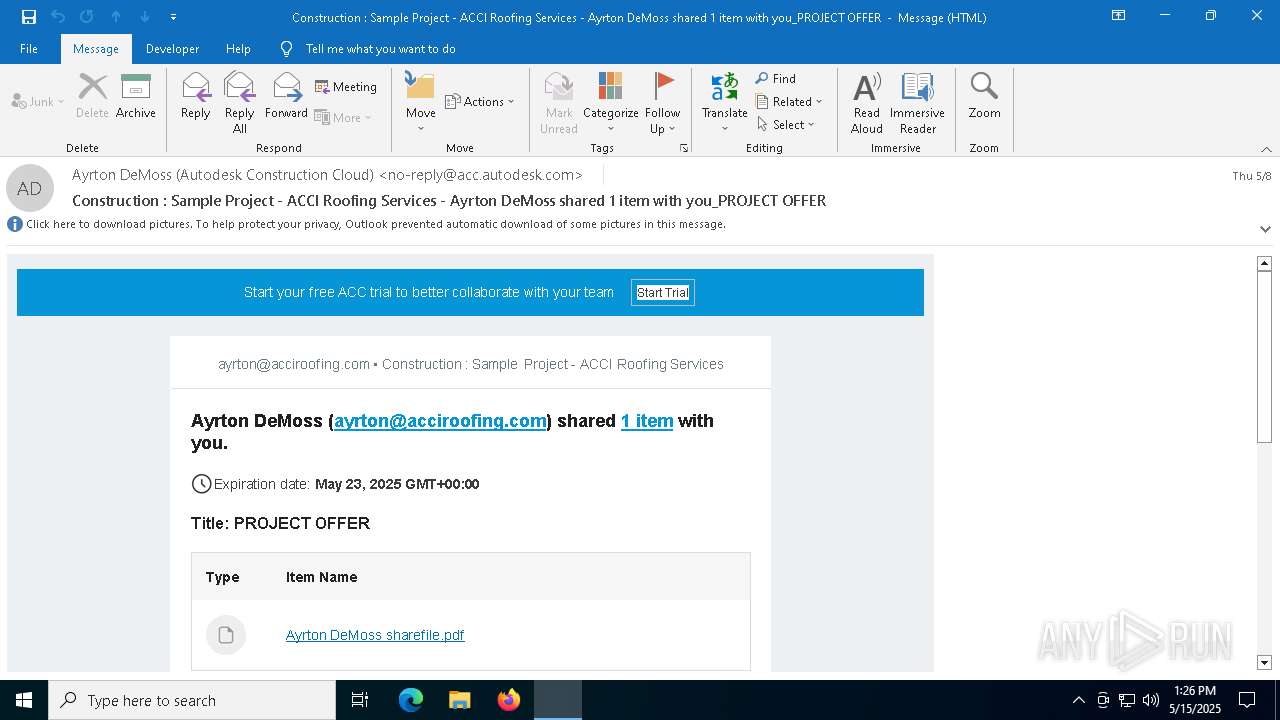
Task: Open the Help tab
Action: [x=238, y=49]
